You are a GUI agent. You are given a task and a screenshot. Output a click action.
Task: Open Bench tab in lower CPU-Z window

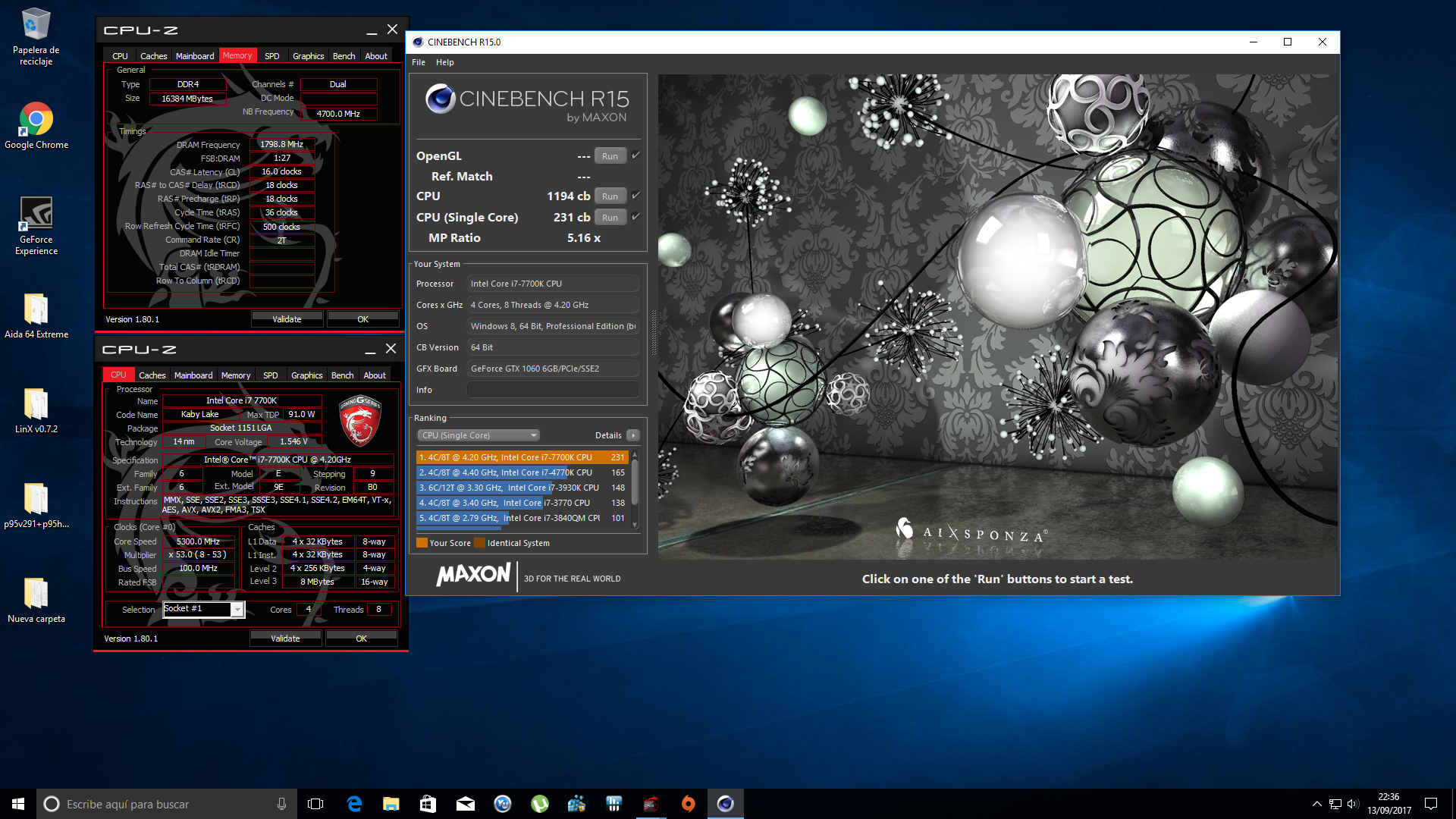343,375
